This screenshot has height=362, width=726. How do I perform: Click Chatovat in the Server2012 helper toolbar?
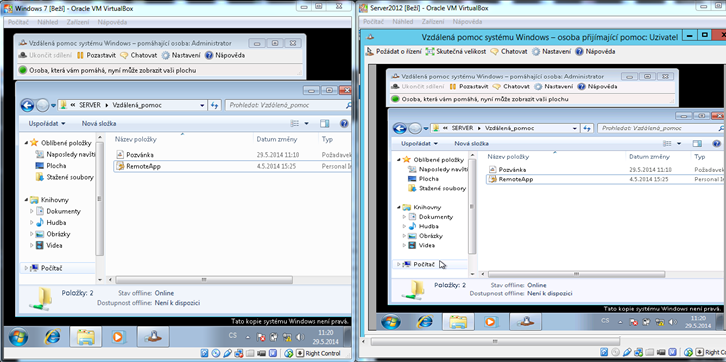[x=509, y=51]
